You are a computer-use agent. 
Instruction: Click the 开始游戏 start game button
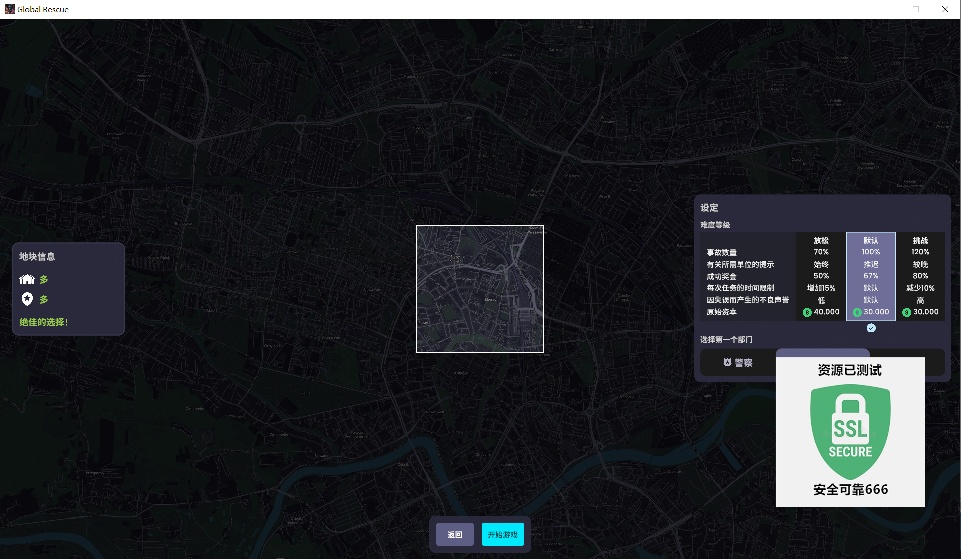(503, 534)
